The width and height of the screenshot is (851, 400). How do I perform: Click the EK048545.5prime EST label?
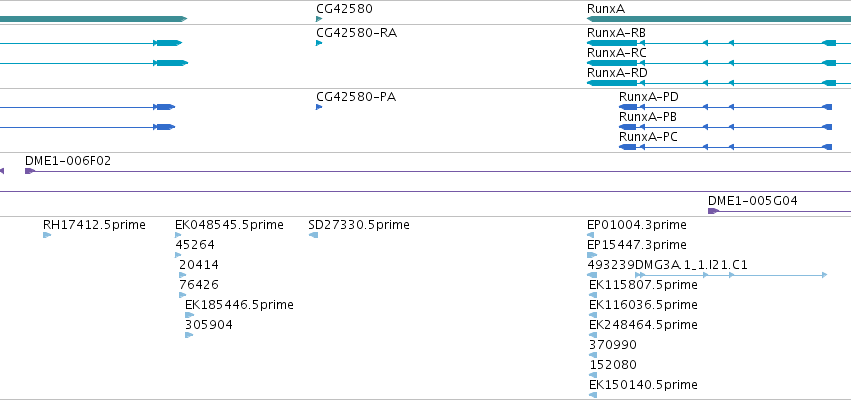[229, 225]
